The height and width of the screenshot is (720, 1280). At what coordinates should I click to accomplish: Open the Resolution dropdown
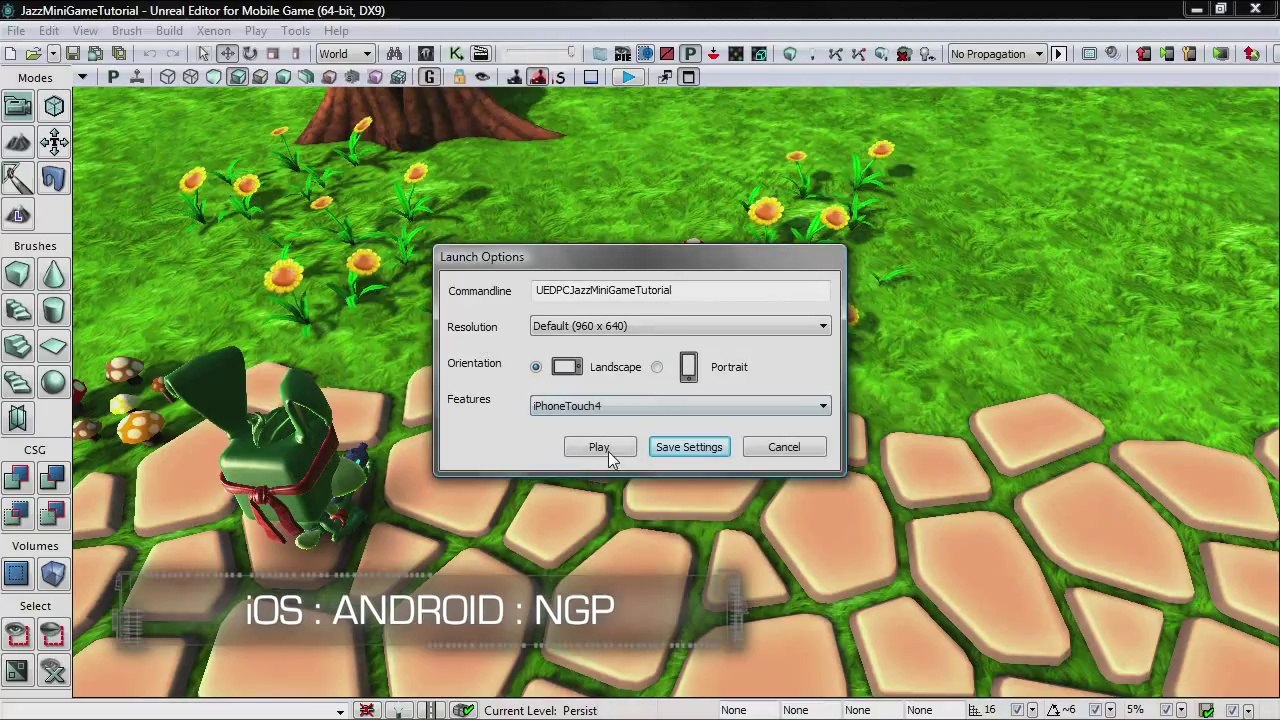680,326
